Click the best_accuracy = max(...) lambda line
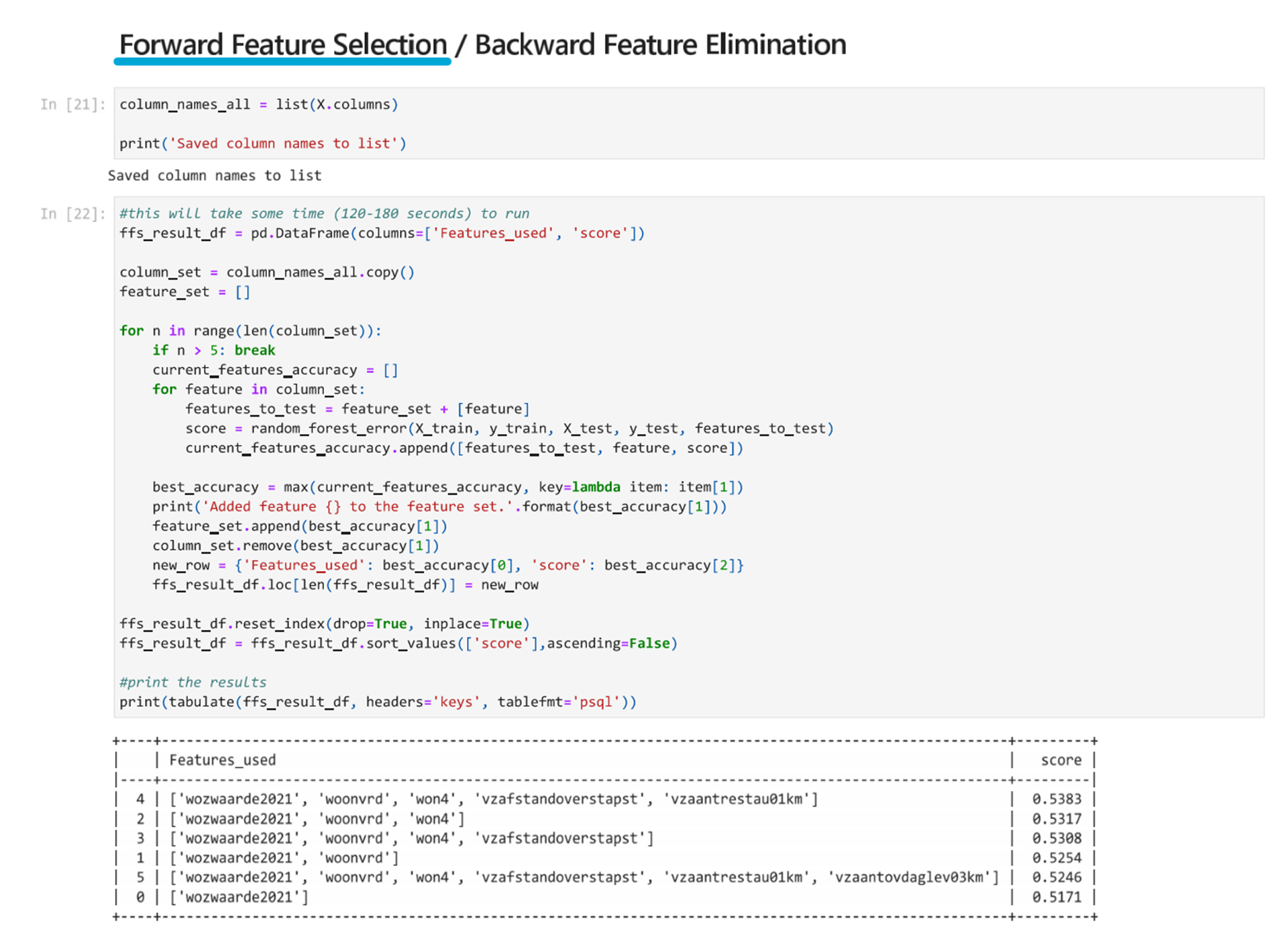The image size is (1288, 930). tap(447, 487)
